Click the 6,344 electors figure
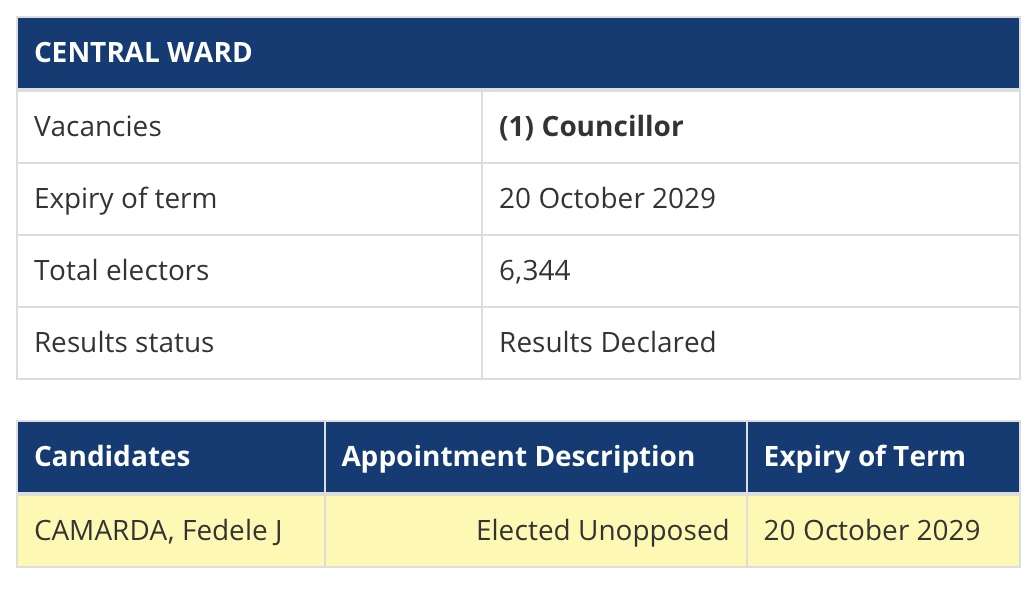 (535, 270)
